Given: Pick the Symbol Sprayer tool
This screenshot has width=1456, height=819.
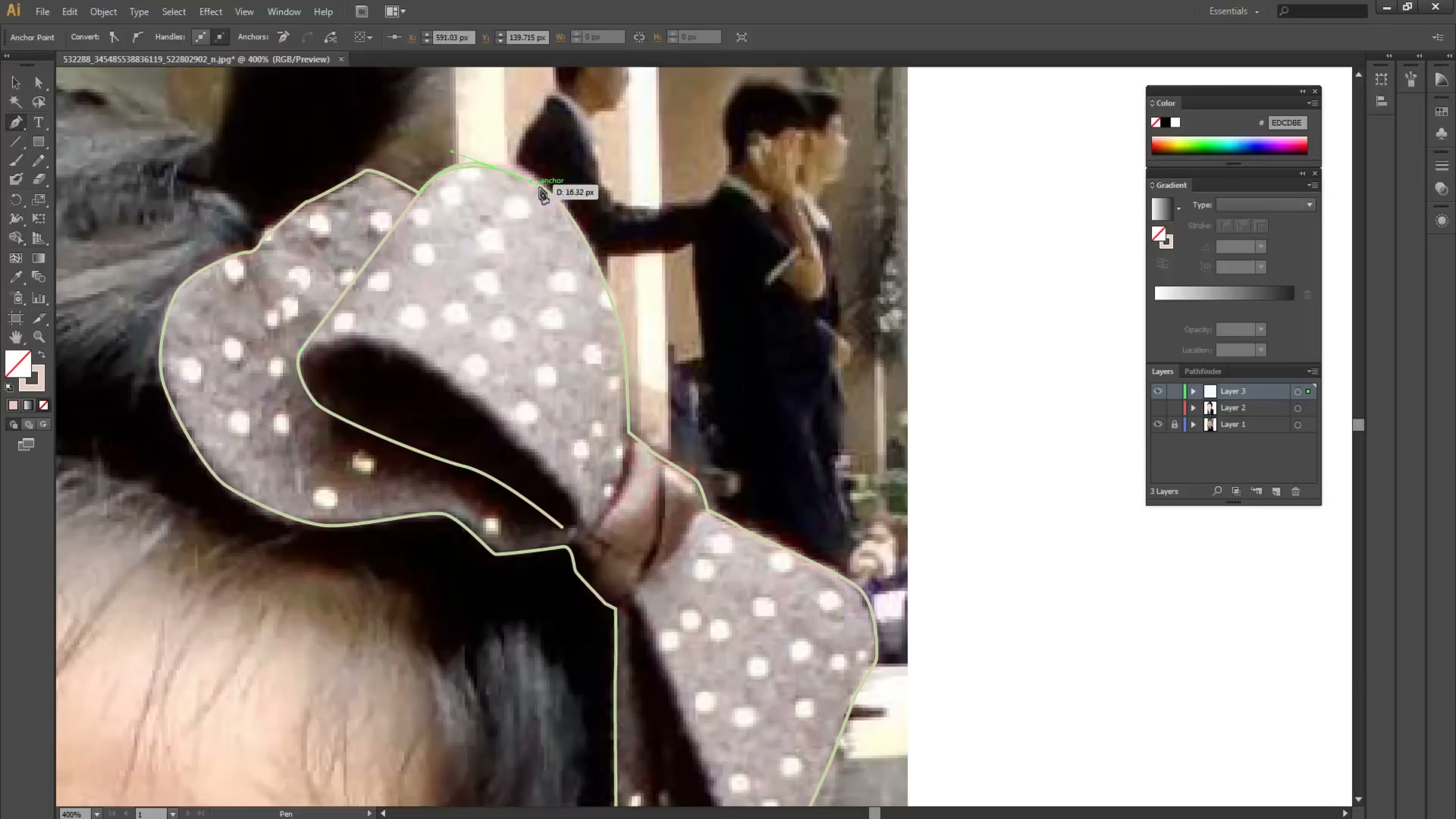Looking at the screenshot, I should point(16,298).
